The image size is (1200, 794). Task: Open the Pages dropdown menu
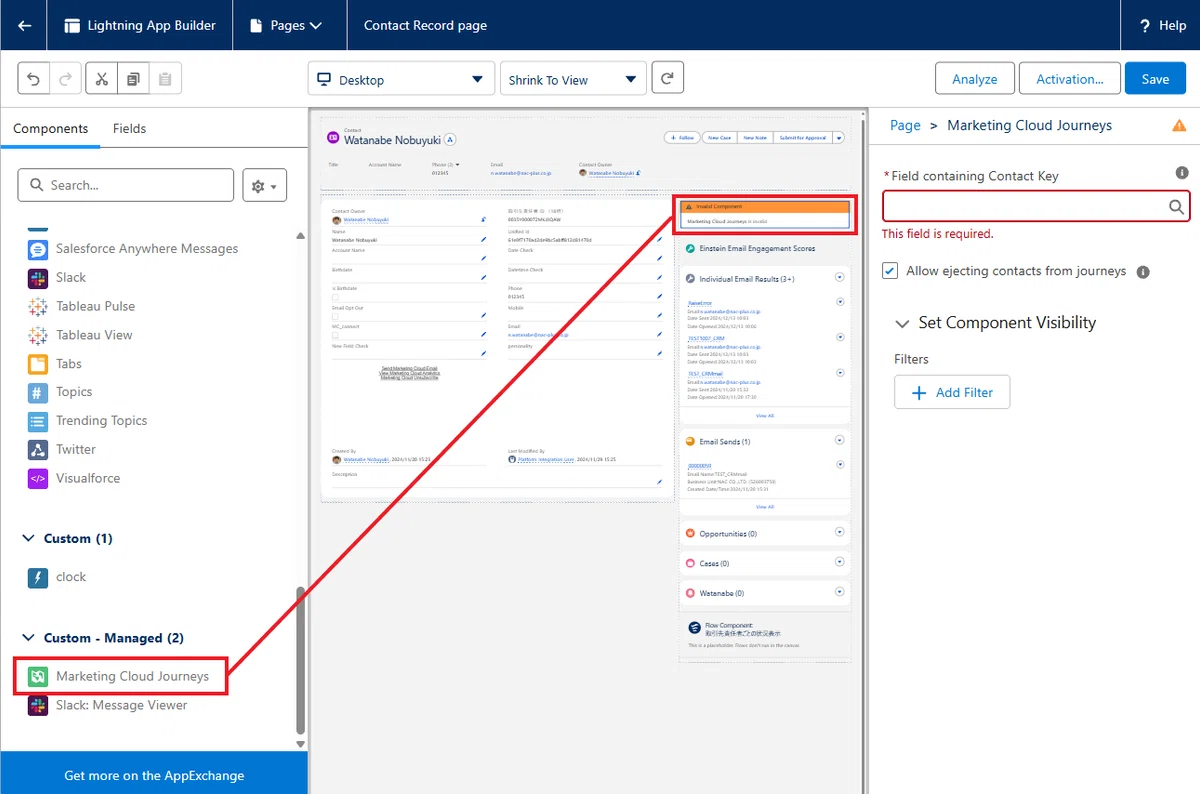pos(289,25)
